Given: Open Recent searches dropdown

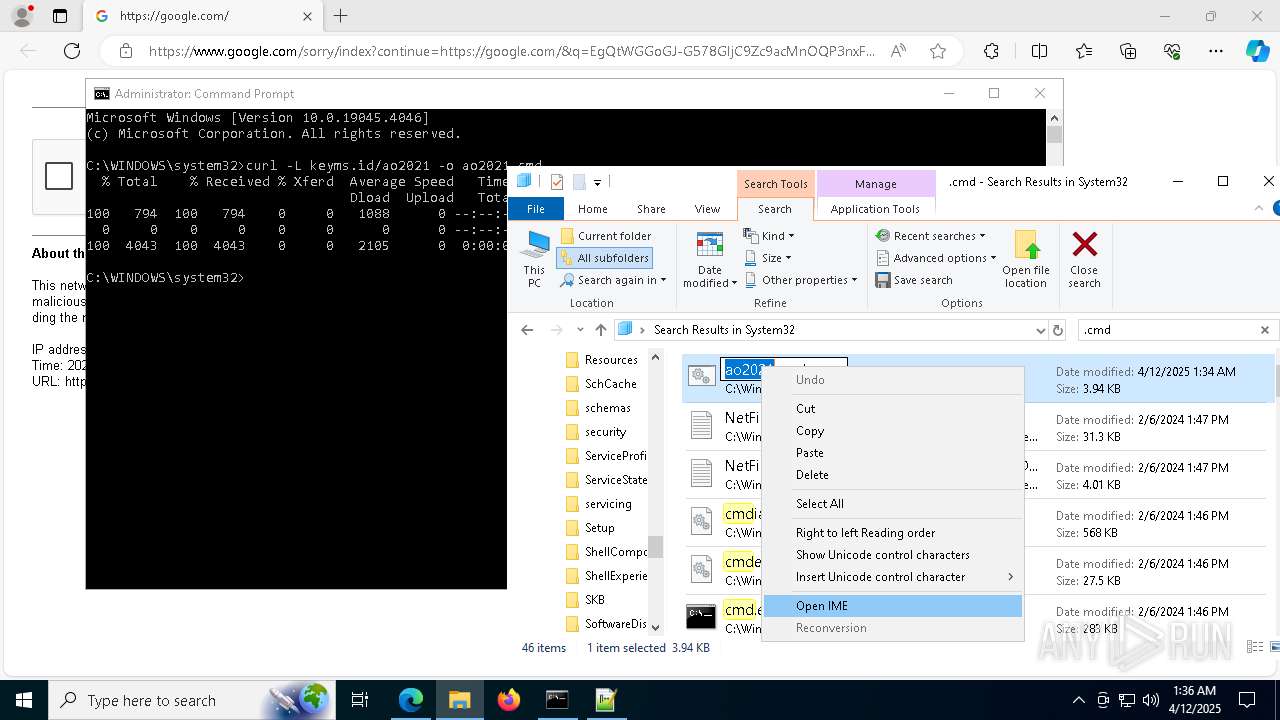Looking at the screenshot, I should pos(930,236).
